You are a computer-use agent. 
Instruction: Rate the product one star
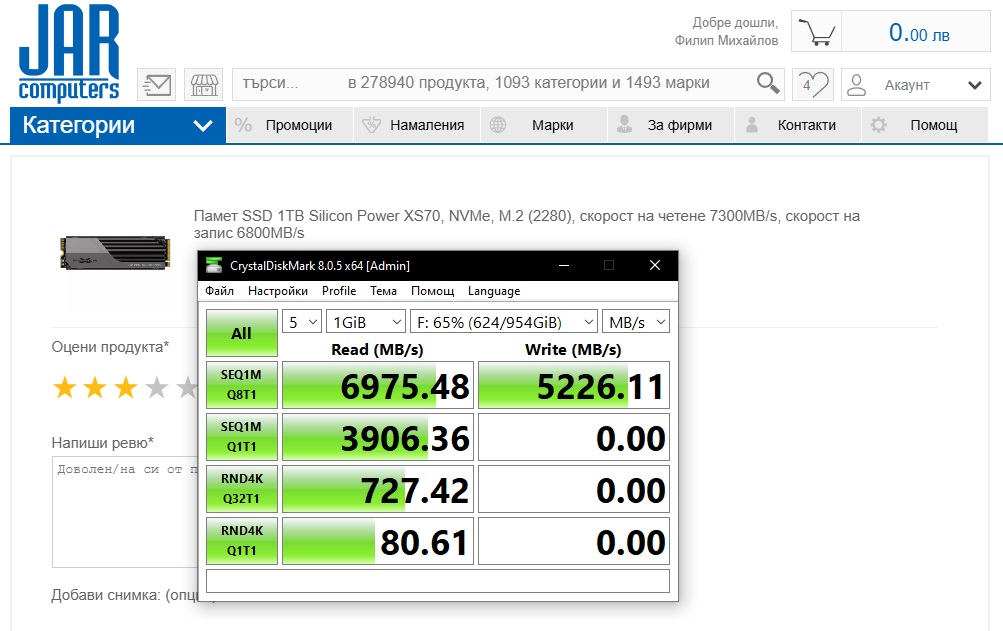pyautogui.click(x=65, y=388)
